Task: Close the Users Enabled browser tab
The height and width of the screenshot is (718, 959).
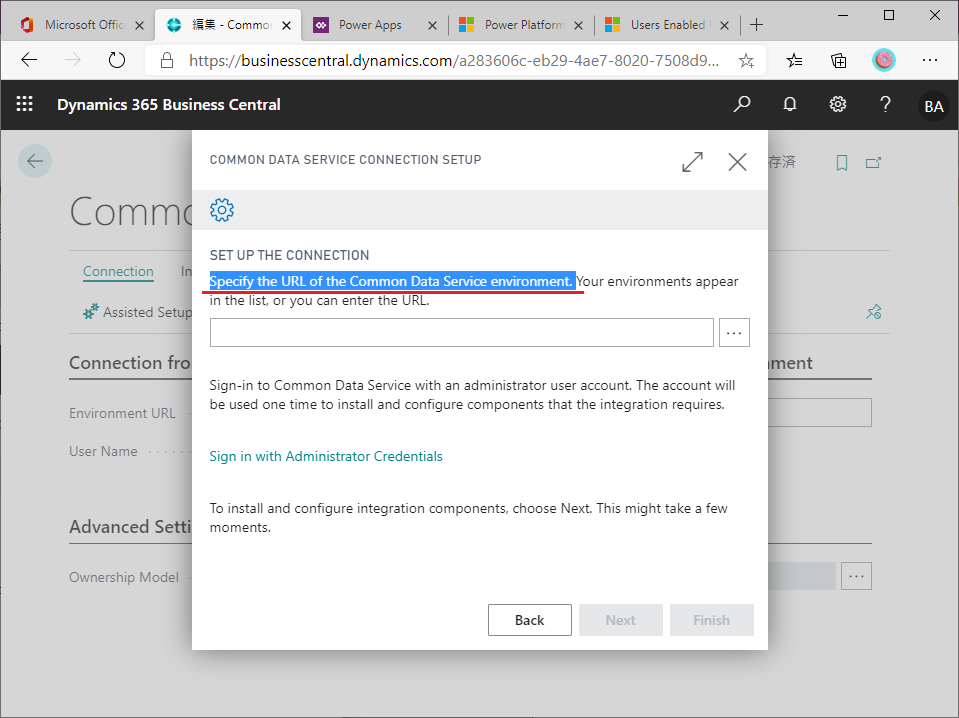Action: click(x=724, y=25)
